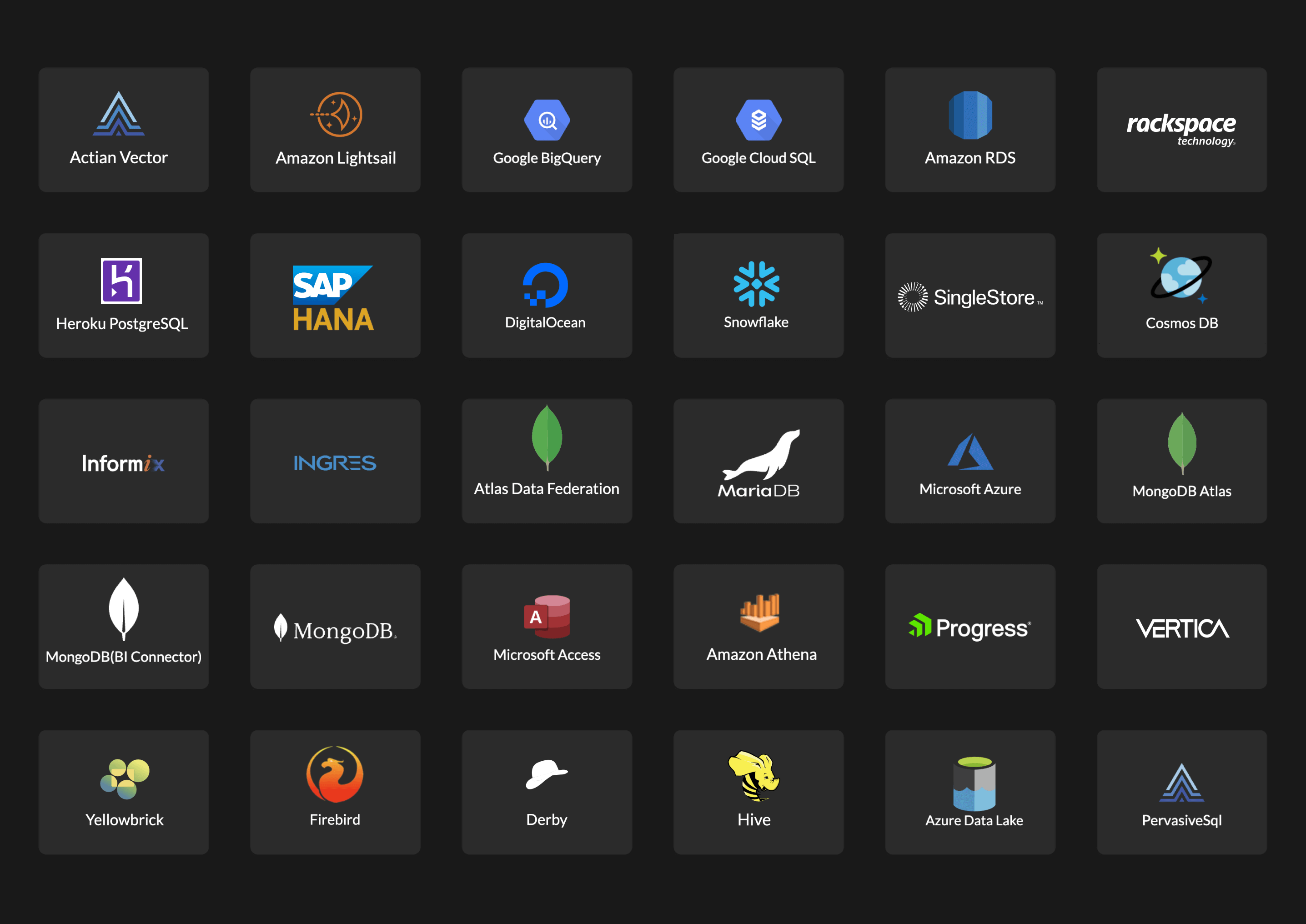The width and height of the screenshot is (1306, 924).
Task: Choose the SingleStore connector
Action: click(970, 295)
